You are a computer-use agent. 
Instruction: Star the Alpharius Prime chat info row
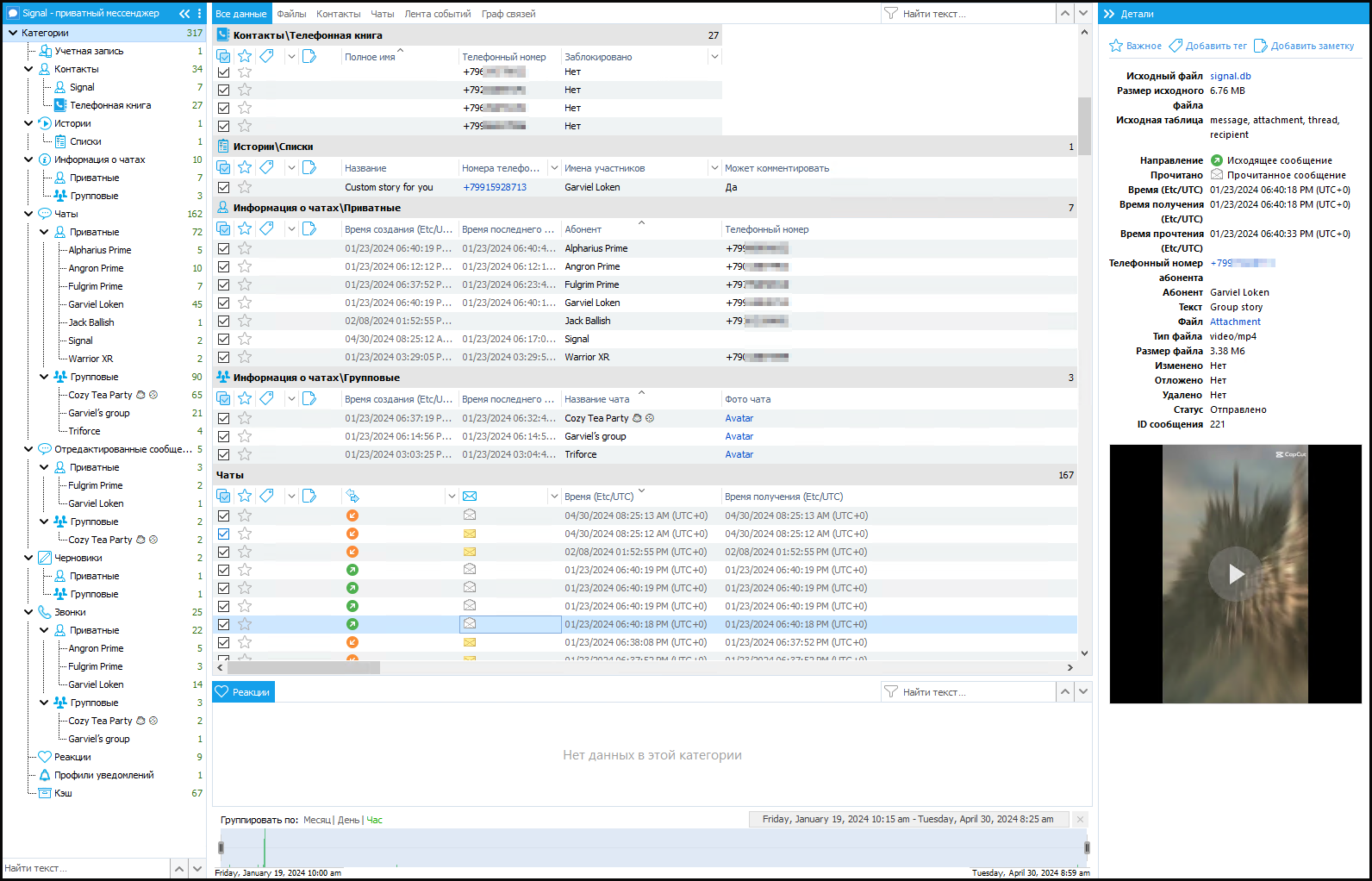click(245, 248)
